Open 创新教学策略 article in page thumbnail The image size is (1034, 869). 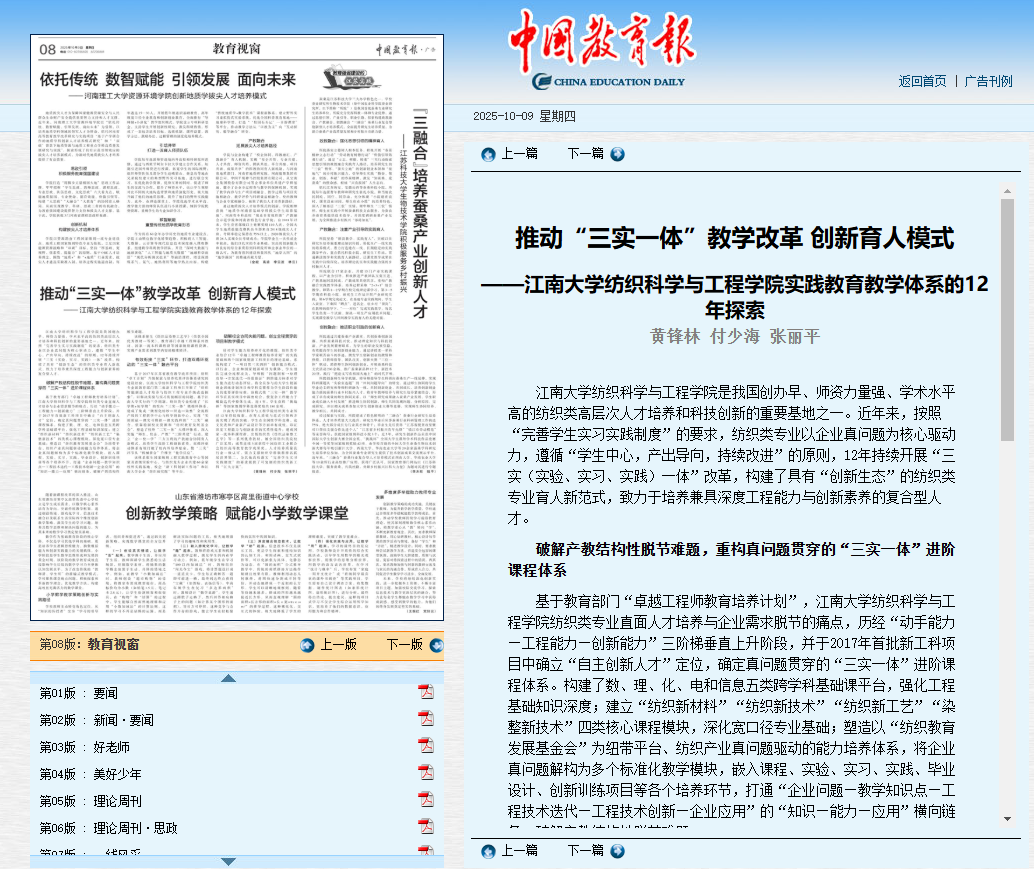pos(237,513)
